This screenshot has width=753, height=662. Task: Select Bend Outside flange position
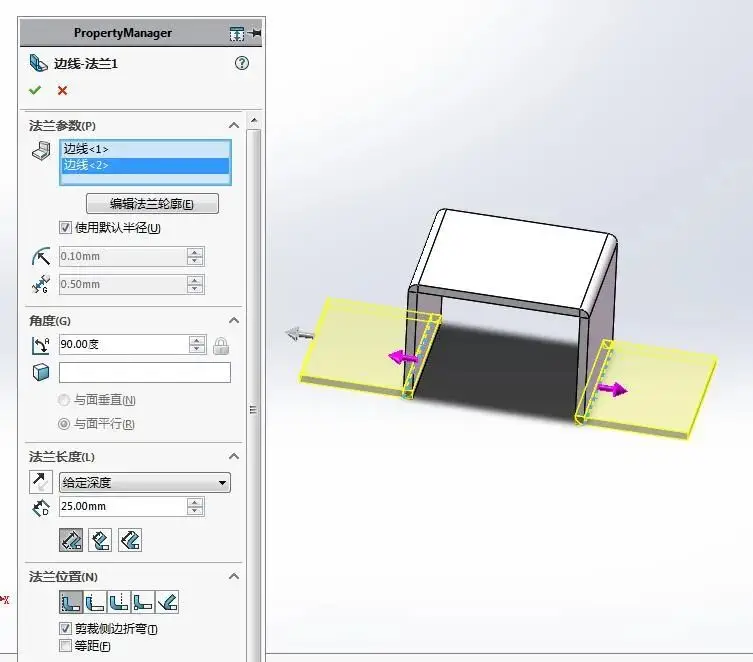pyautogui.click(x=119, y=602)
